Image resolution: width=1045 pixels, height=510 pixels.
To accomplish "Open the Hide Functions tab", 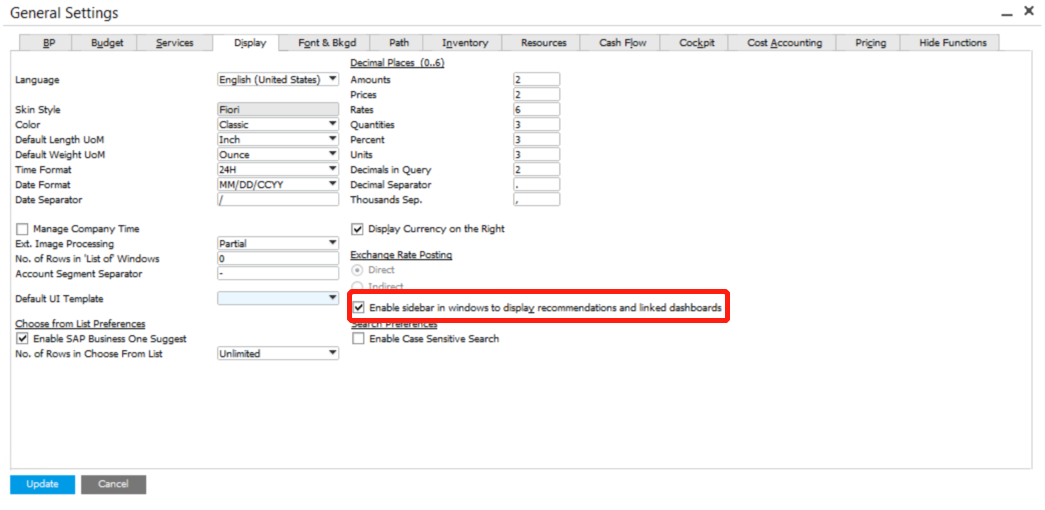I will tap(952, 43).
